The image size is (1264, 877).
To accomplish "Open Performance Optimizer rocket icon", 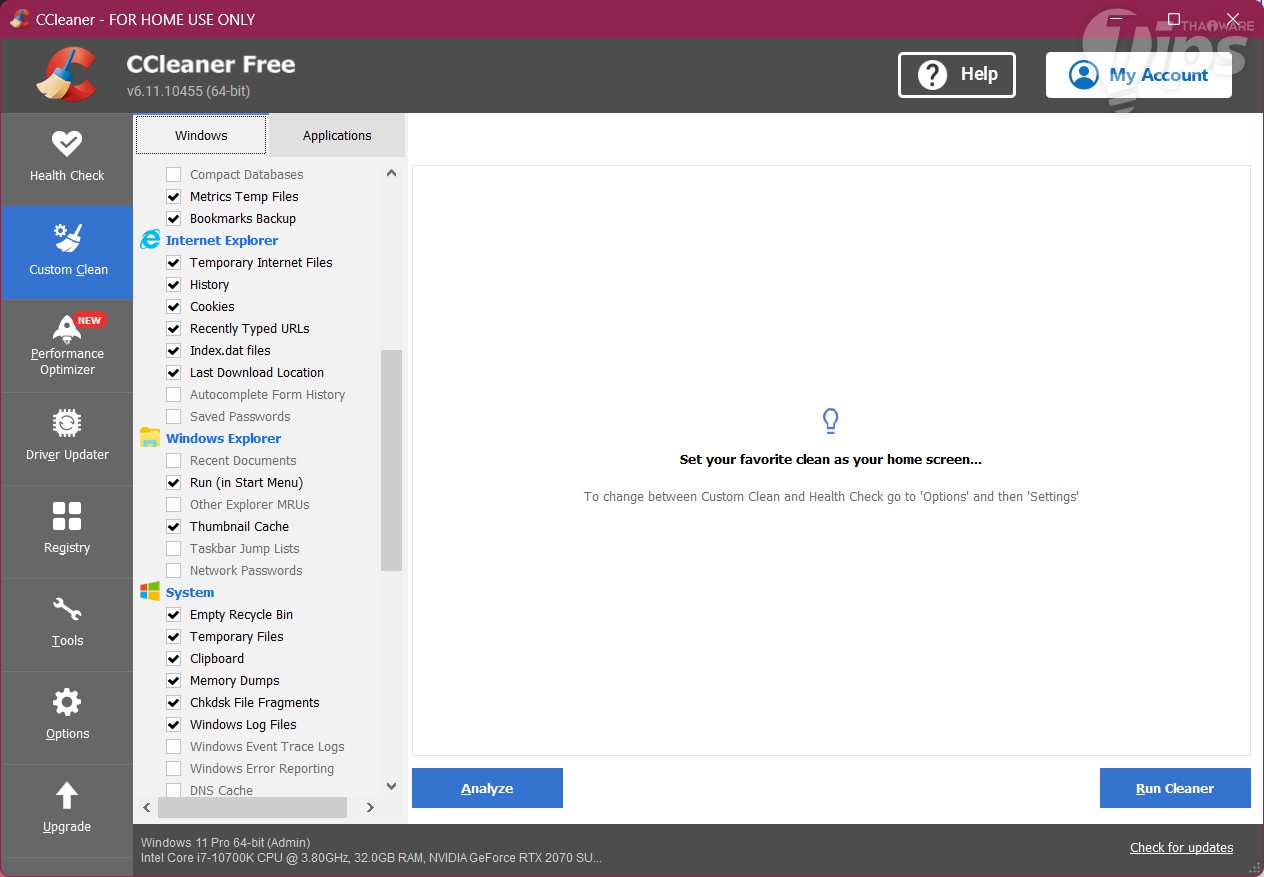I will [x=67, y=327].
